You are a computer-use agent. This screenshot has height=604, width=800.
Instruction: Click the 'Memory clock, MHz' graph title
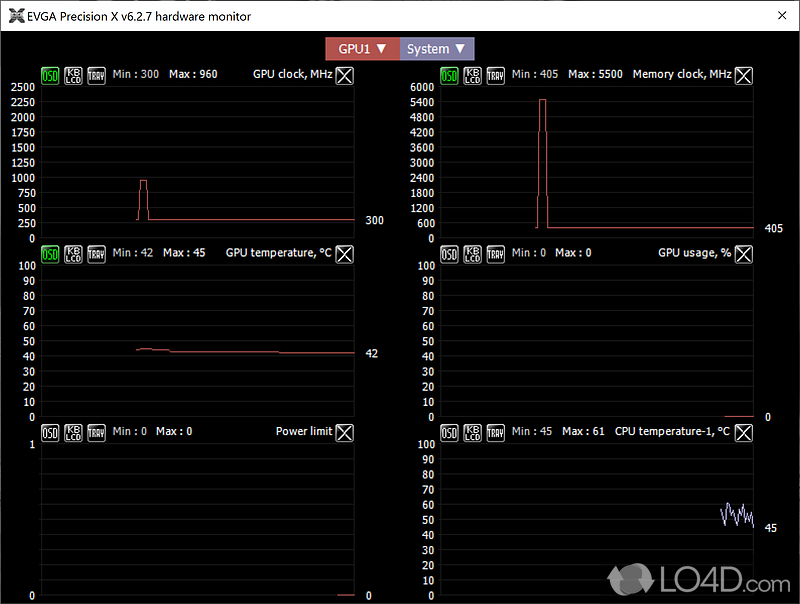coord(682,74)
